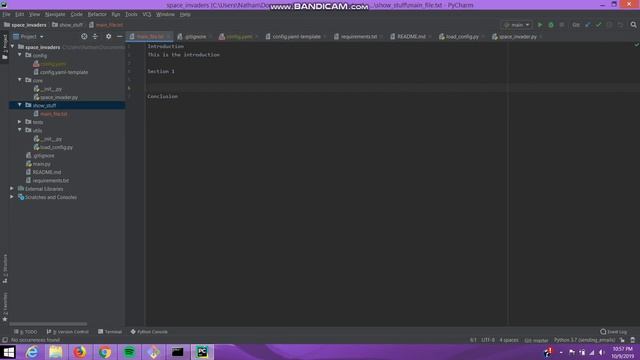This screenshot has width=640, height=360.
Task: Open Search Everywhere magnifier icon
Action: point(633,25)
